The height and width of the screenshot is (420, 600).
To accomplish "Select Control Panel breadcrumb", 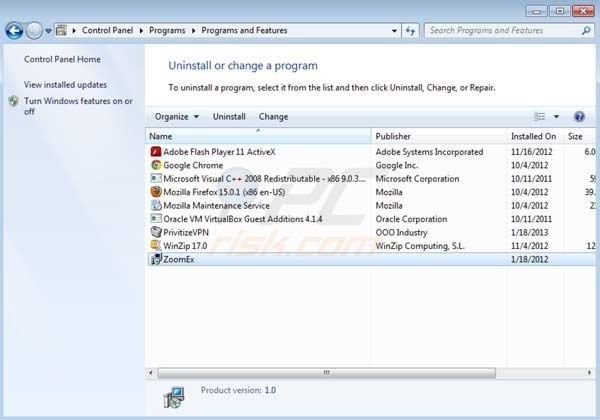I will tap(108, 30).
